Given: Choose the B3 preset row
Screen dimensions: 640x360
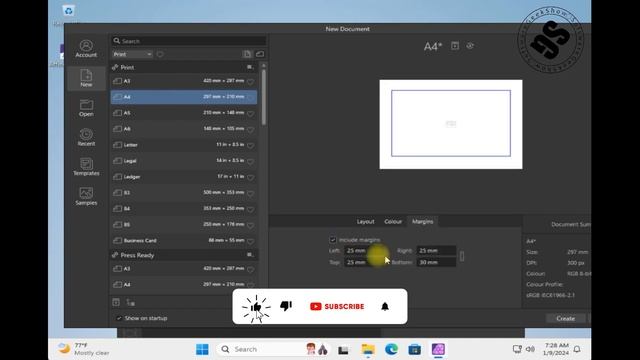Looking at the screenshot, I should pos(184,193).
